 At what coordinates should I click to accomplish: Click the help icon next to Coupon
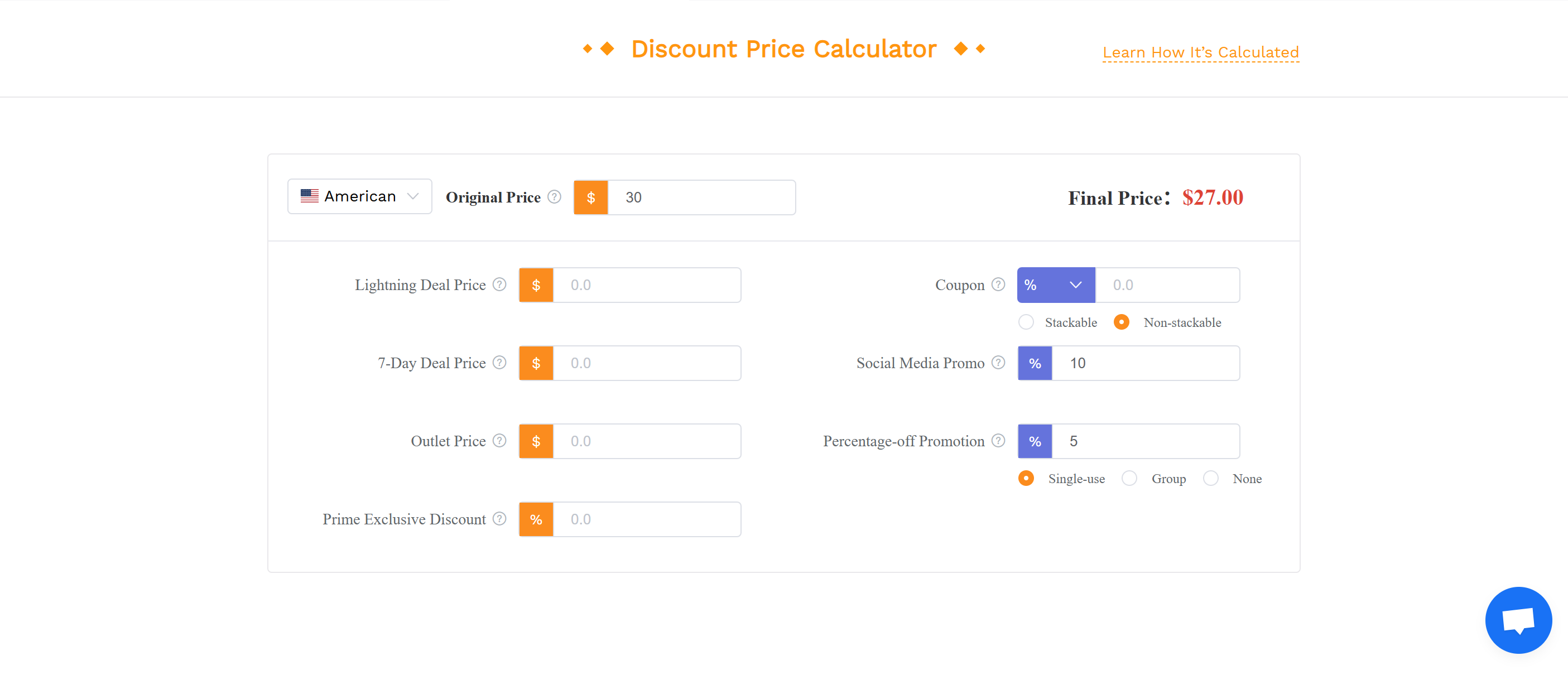[998, 285]
